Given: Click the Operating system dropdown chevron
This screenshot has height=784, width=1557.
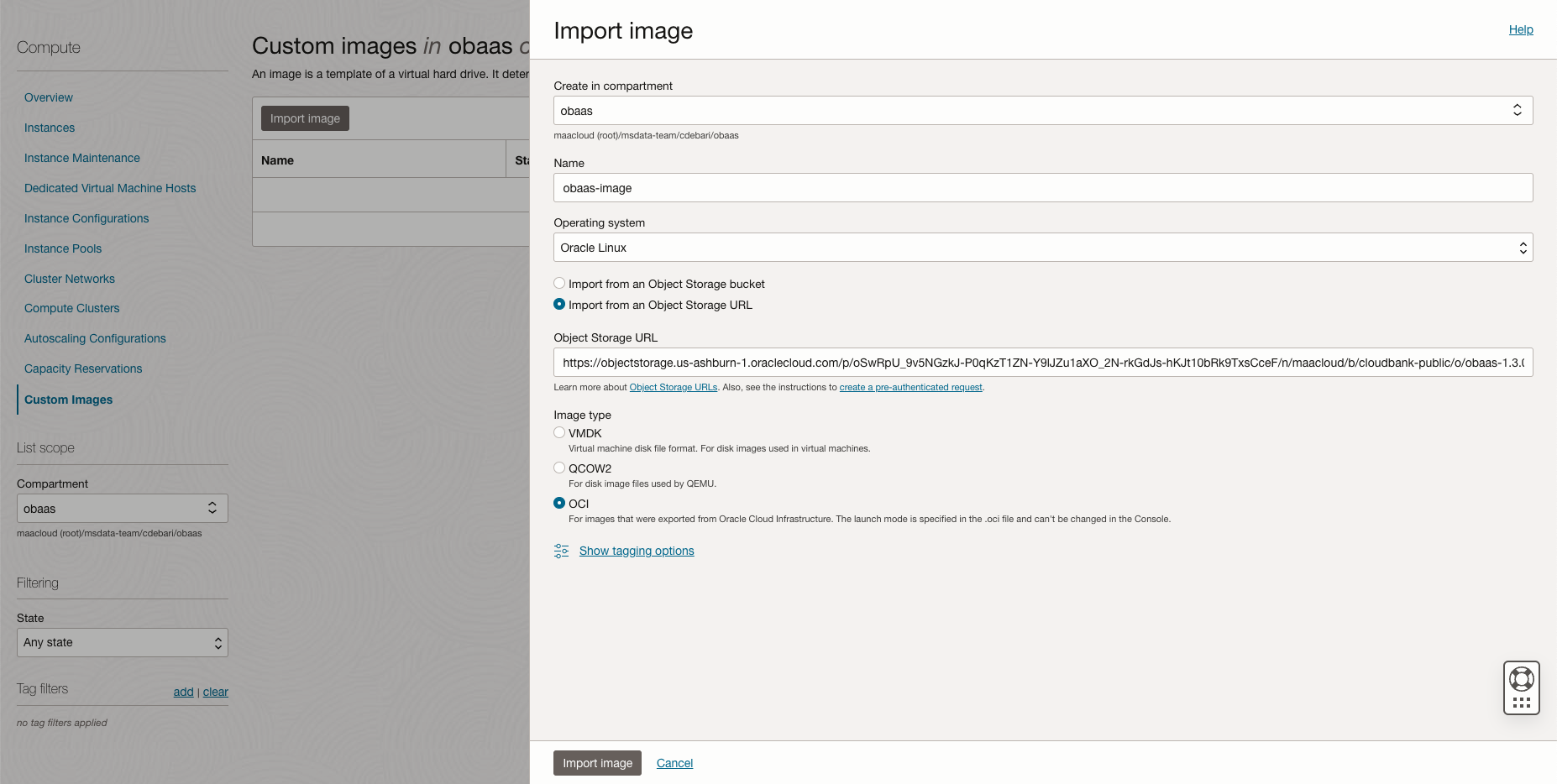Looking at the screenshot, I should (1523, 247).
